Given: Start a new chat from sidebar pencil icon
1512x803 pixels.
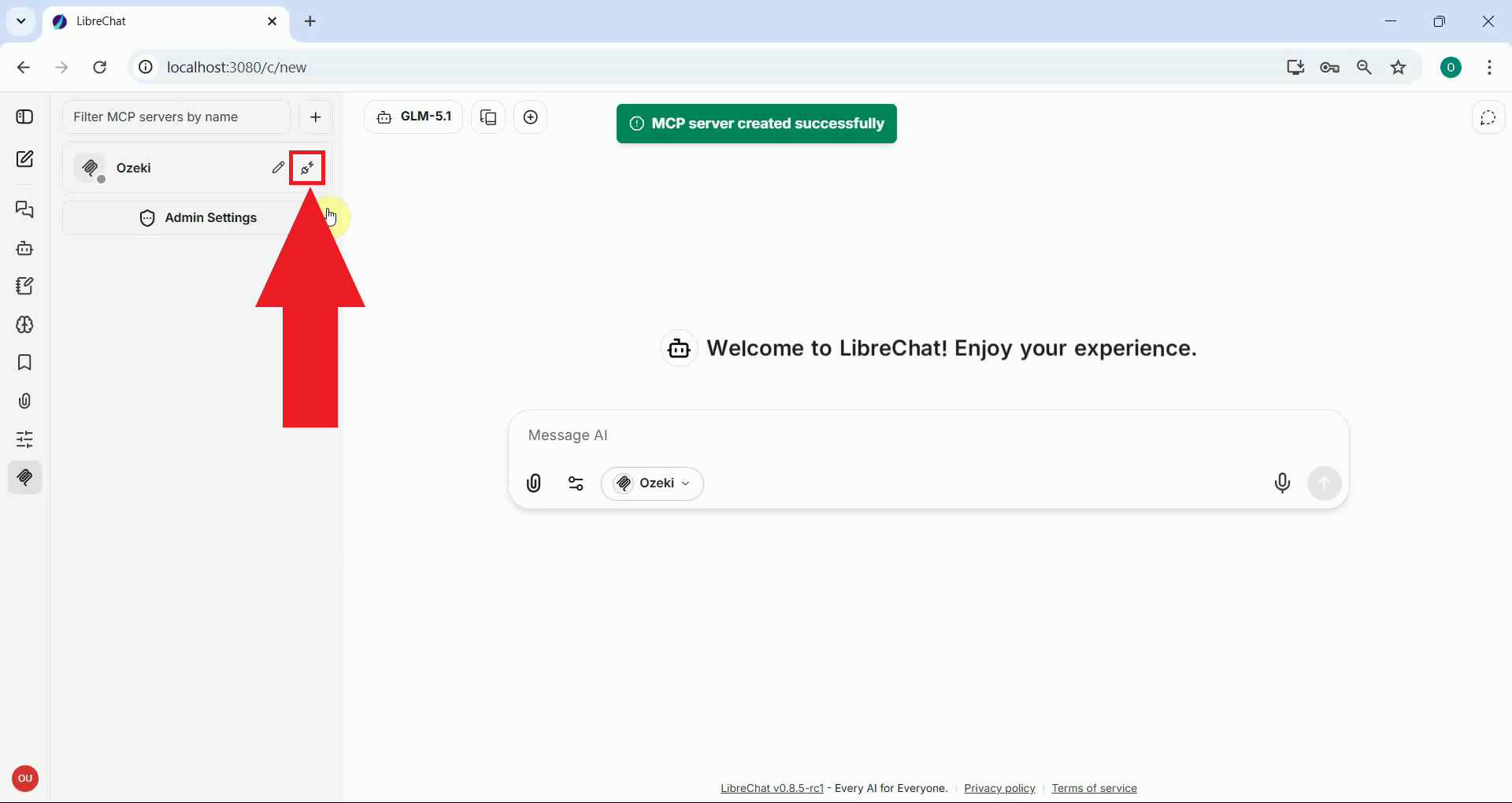Looking at the screenshot, I should (24, 159).
